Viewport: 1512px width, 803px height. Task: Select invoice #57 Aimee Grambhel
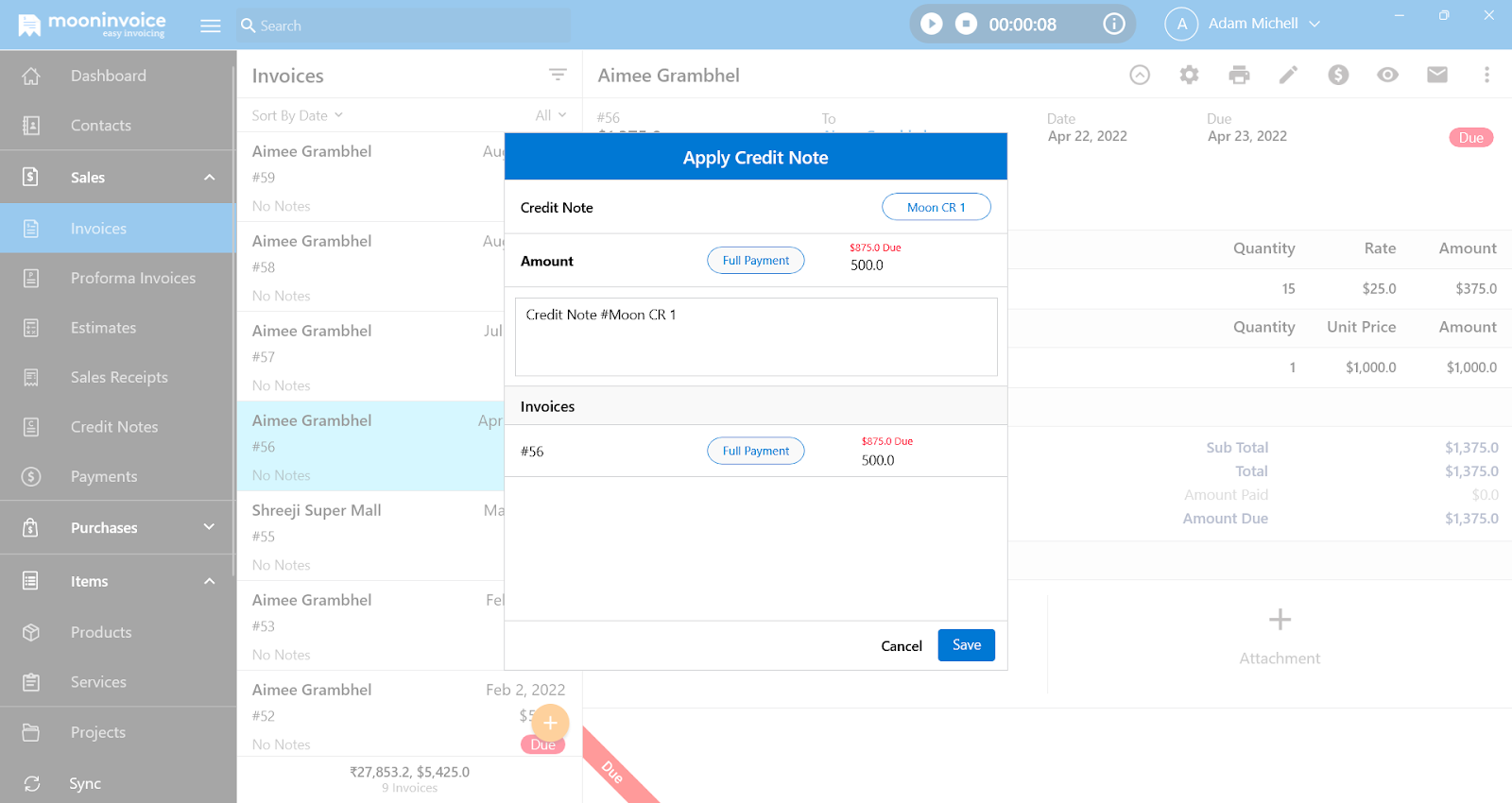click(x=370, y=357)
